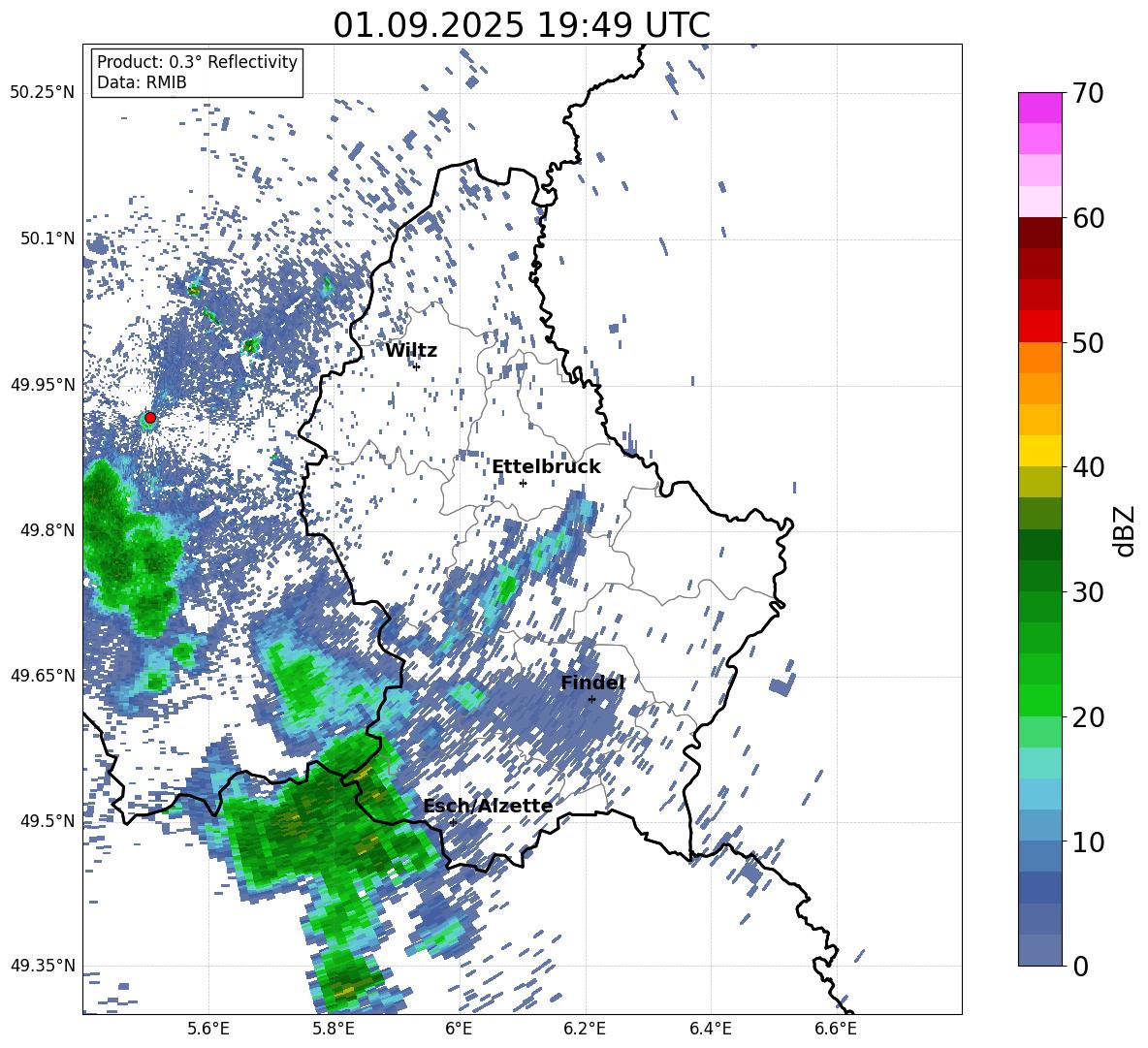Click the 50.1°N latitude label
This screenshot has height=1048, width=1148.
(47, 239)
